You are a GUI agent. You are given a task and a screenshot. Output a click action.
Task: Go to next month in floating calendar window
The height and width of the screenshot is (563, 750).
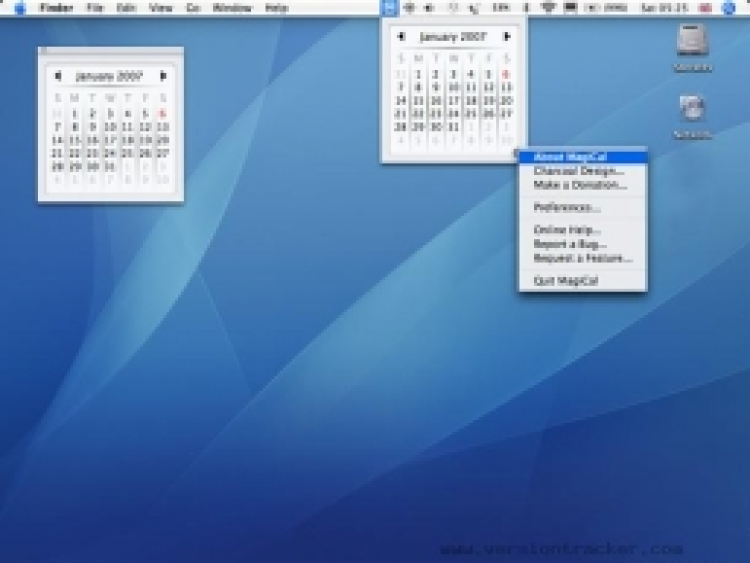coord(163,76)
